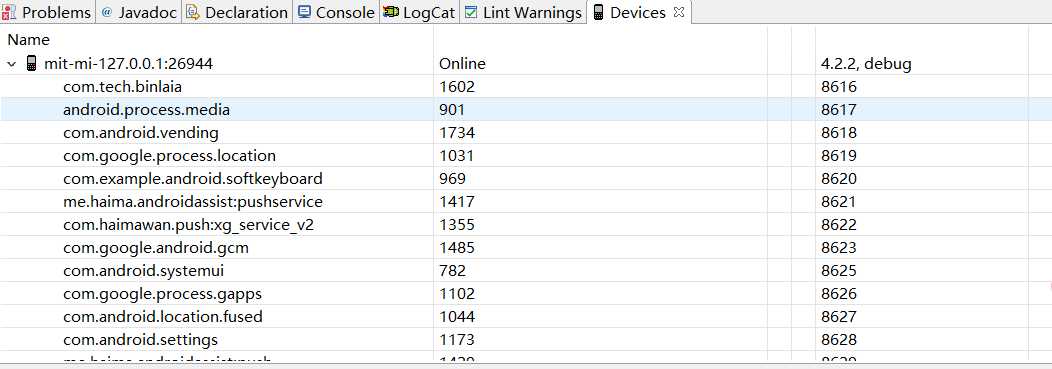Screen dimensions: 1052x369
Task: Select process com.tech.binlaia
Action: [122, 87]
